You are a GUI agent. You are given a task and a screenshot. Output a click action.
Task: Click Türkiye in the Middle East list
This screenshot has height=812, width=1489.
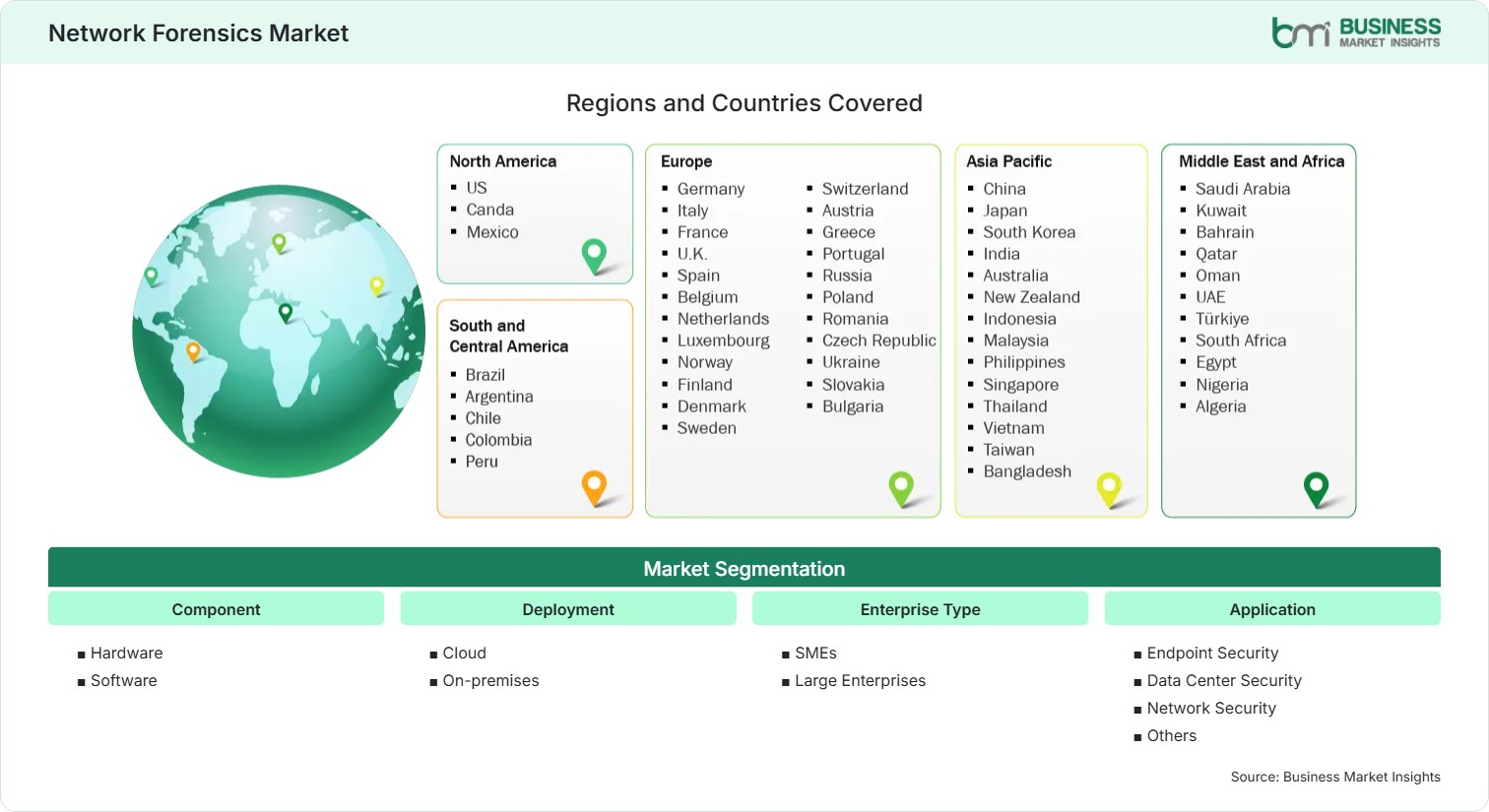click(1221, 319)
